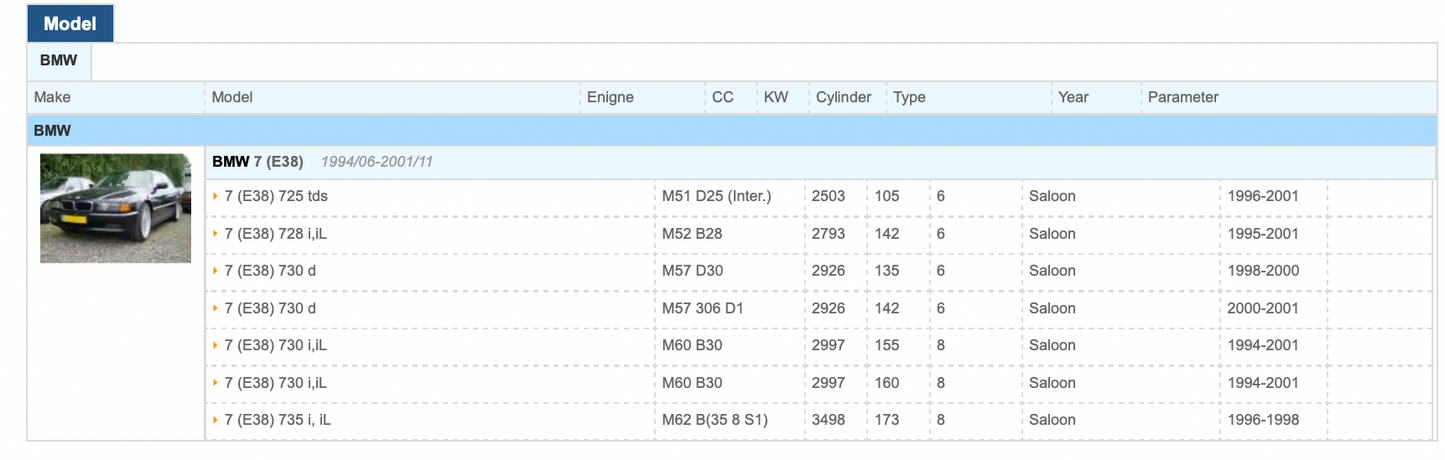Click the Make column header
This screenshot has height=460, width=1445.
tap(53, 98)
